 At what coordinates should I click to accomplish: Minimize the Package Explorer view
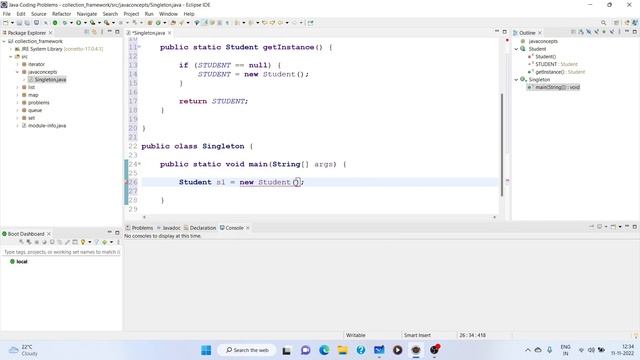(x=109, y=32)
